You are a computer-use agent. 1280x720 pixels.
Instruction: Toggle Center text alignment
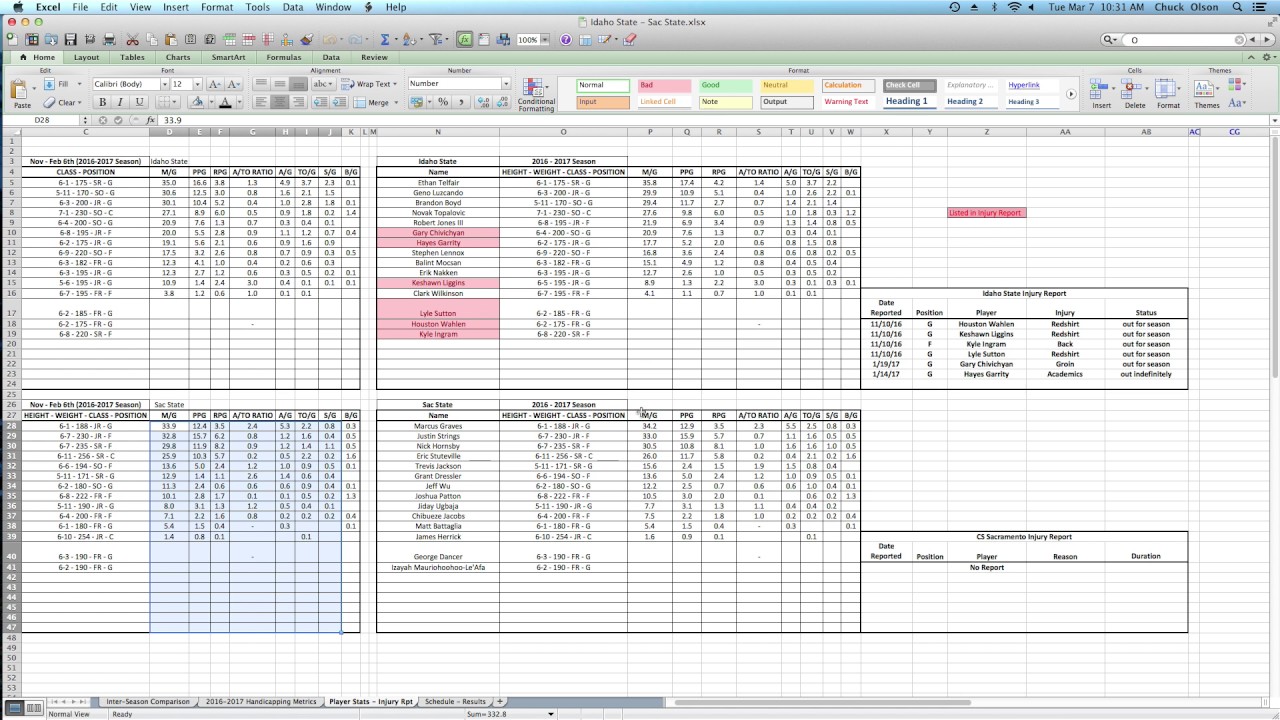click(279, 102)
